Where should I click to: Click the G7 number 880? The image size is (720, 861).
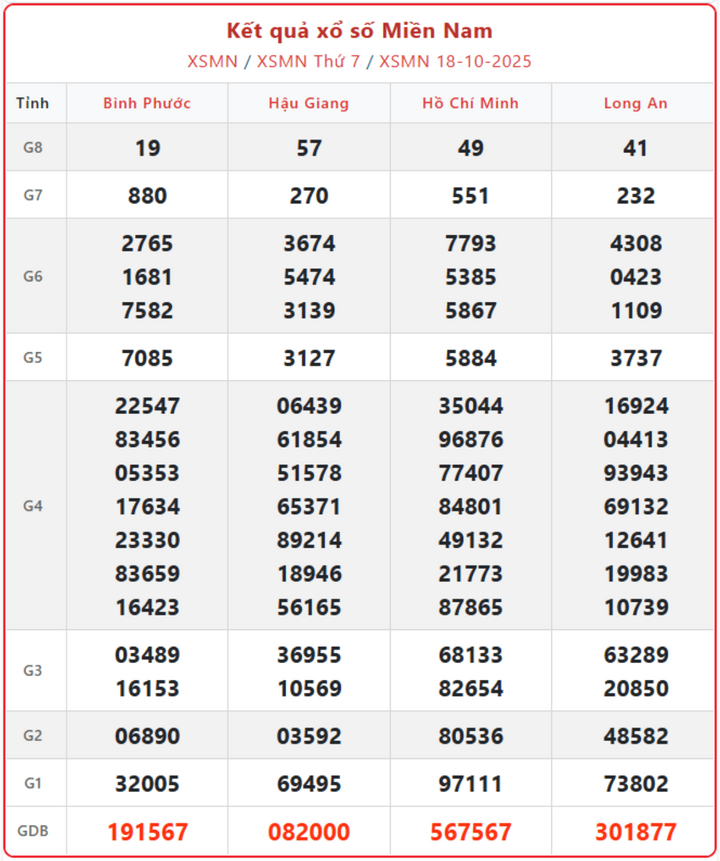147,196
